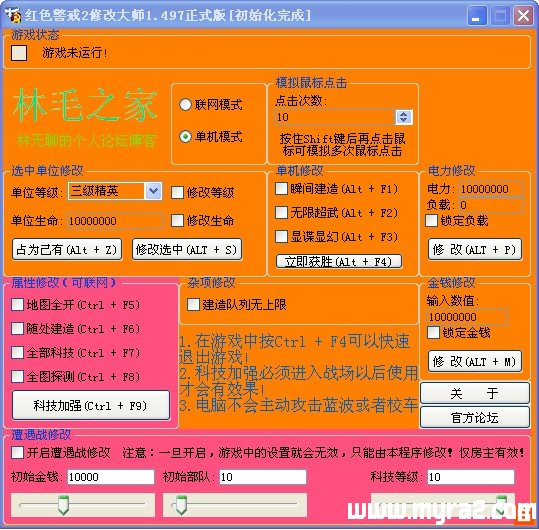Adjust the 初始金钱 slider thumb
Screen dimensions: 539x530
coord(63,505)
